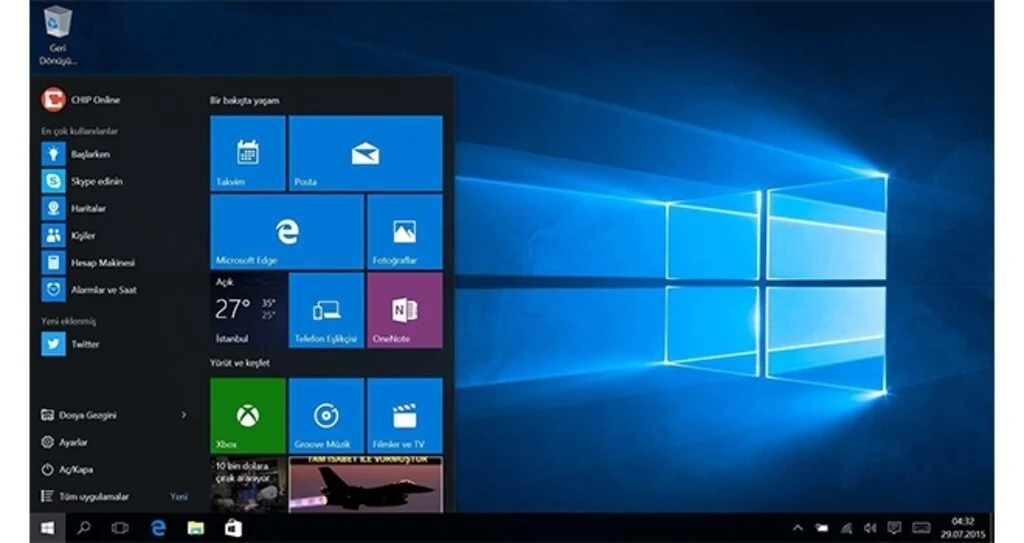Launch OneNote tile
Screen dimensions: 1024x543
coord(404,310)
